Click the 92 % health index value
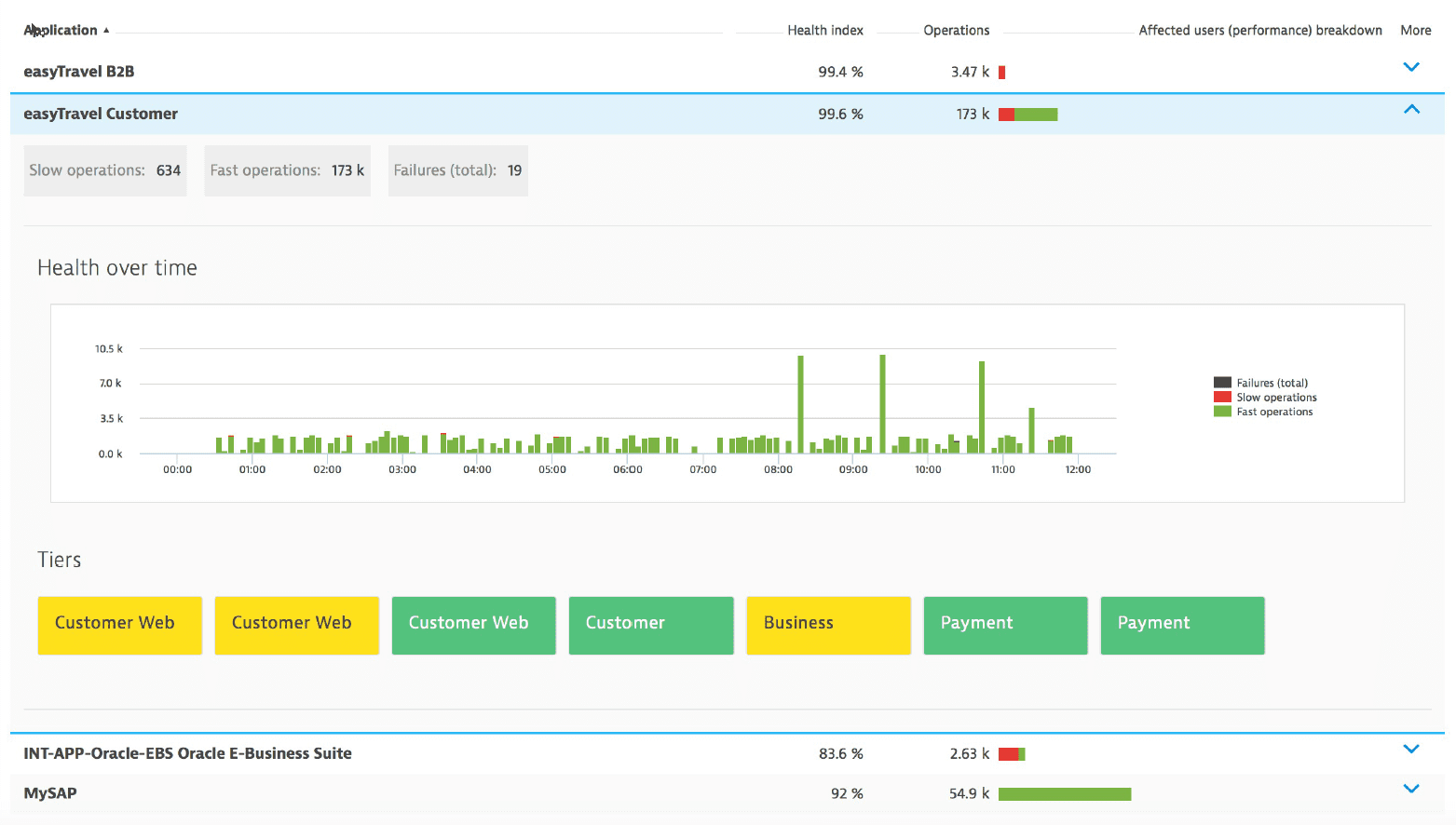This screenshot has height=825, width=1456. click(847, 793)
